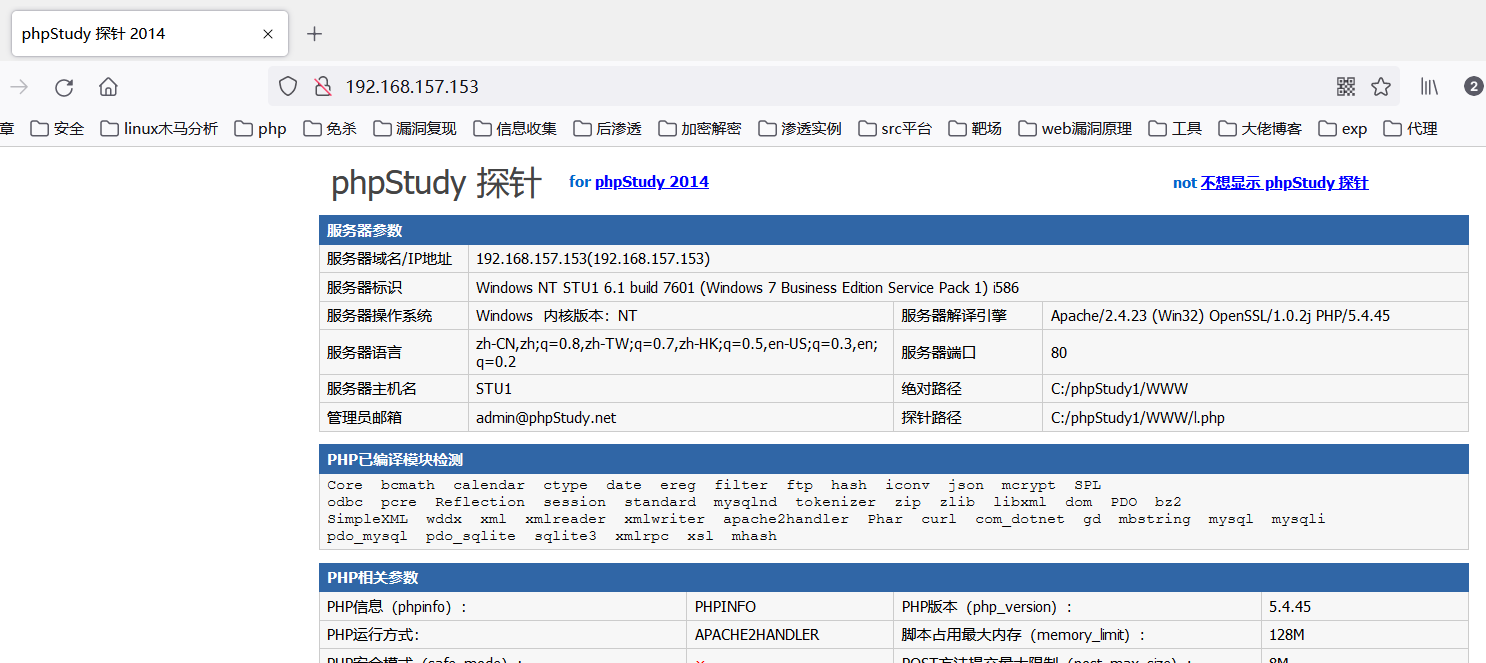
Task: Reload the page with the refresh icon
Action: (x=64, y=87)
